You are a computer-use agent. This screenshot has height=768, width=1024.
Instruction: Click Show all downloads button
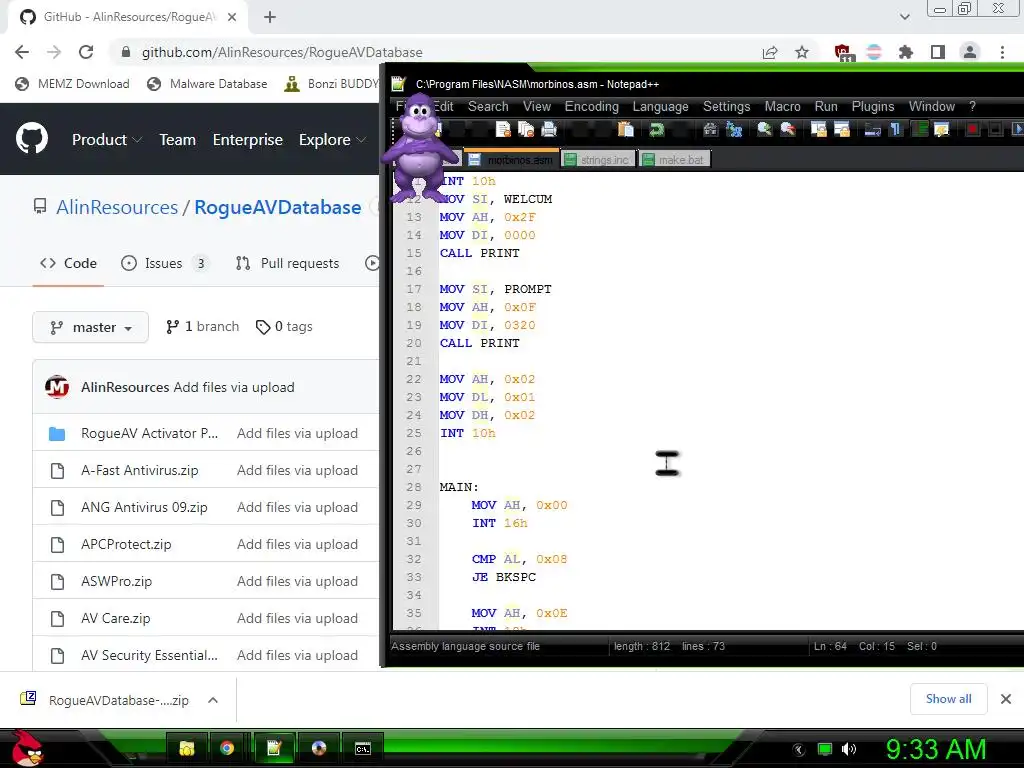(x=948, y=699)
